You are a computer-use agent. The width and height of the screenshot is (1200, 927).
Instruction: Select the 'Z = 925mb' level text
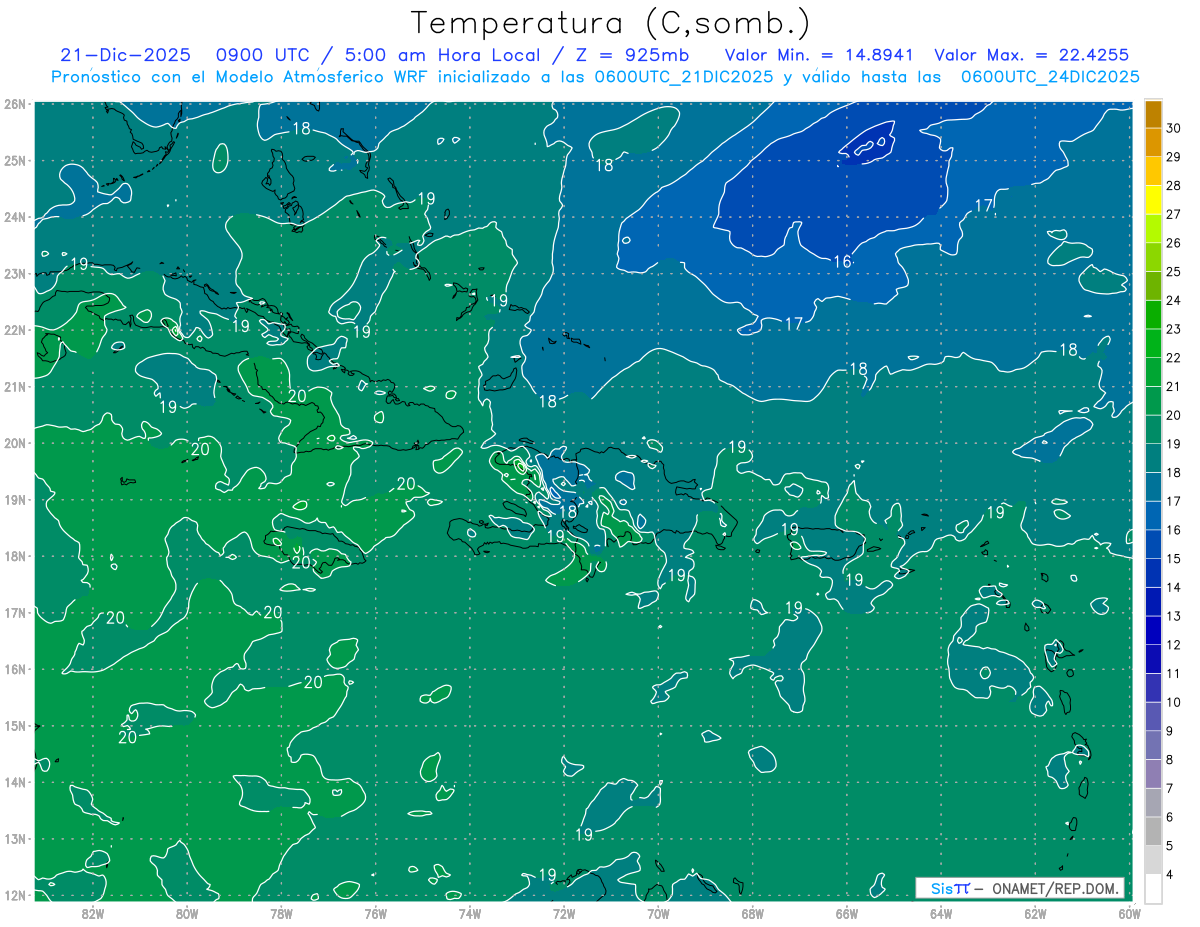pyautogui.click(x=633, y=55)
